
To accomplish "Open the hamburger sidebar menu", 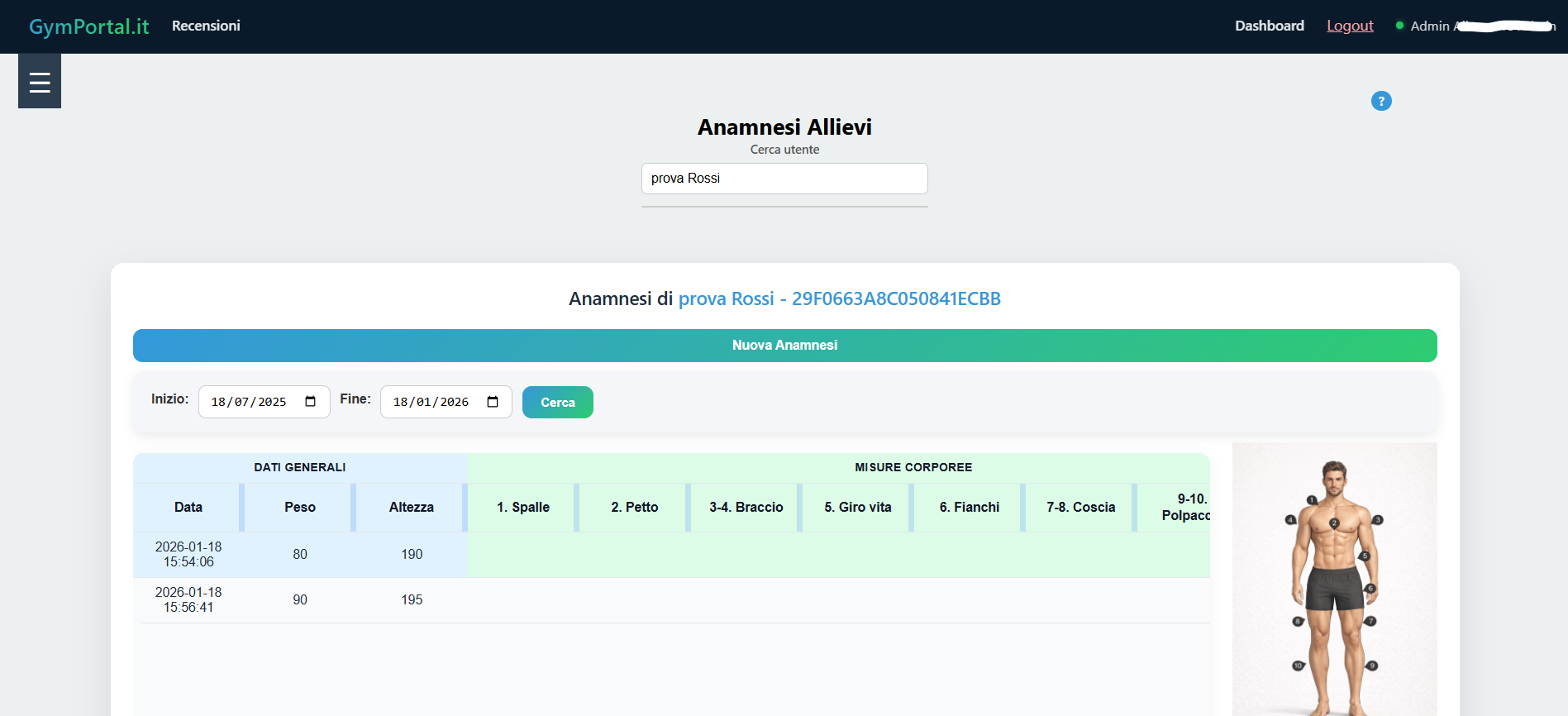I will tap(40, 82).
